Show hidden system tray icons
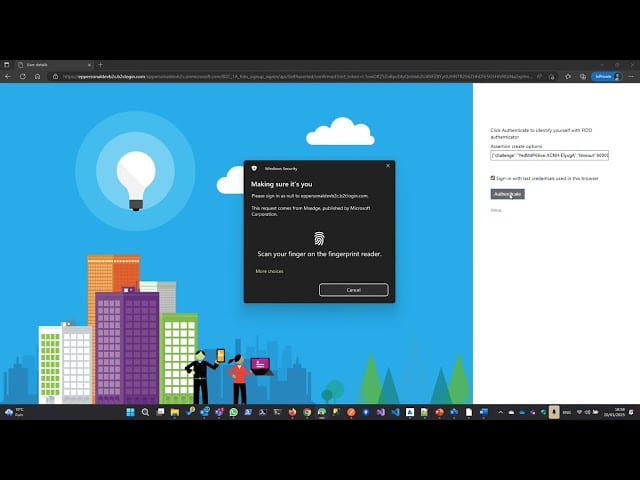Screen dimensions: 640x480 coord(500,412)
